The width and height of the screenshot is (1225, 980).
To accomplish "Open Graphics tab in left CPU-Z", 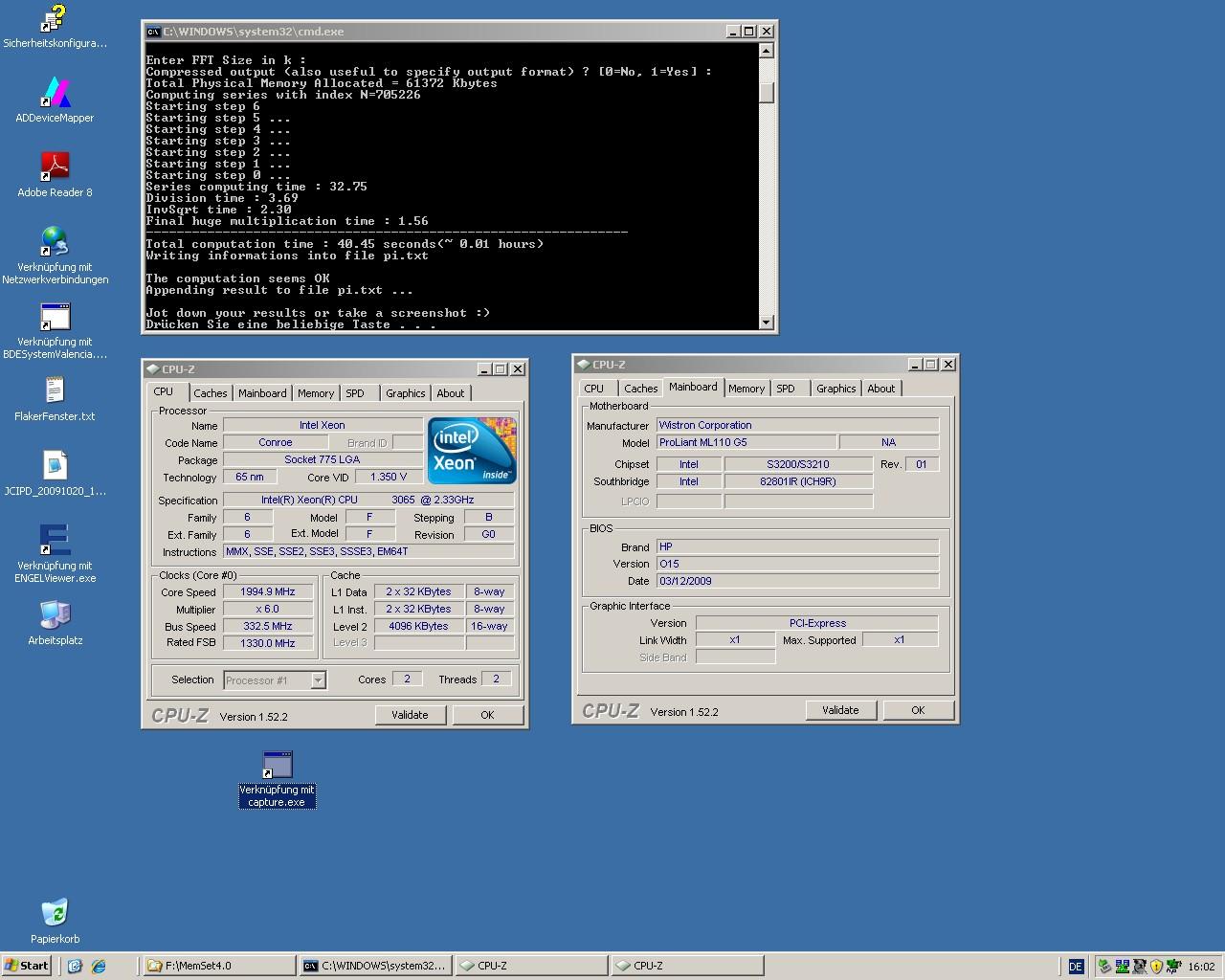I will pyautogui.click(x=406, y=393).
